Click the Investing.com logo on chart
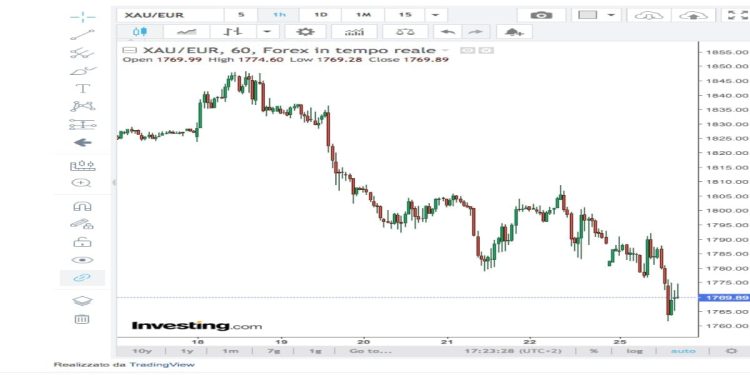The width and height of the screenshot is (750, 375). pos(197,326)
